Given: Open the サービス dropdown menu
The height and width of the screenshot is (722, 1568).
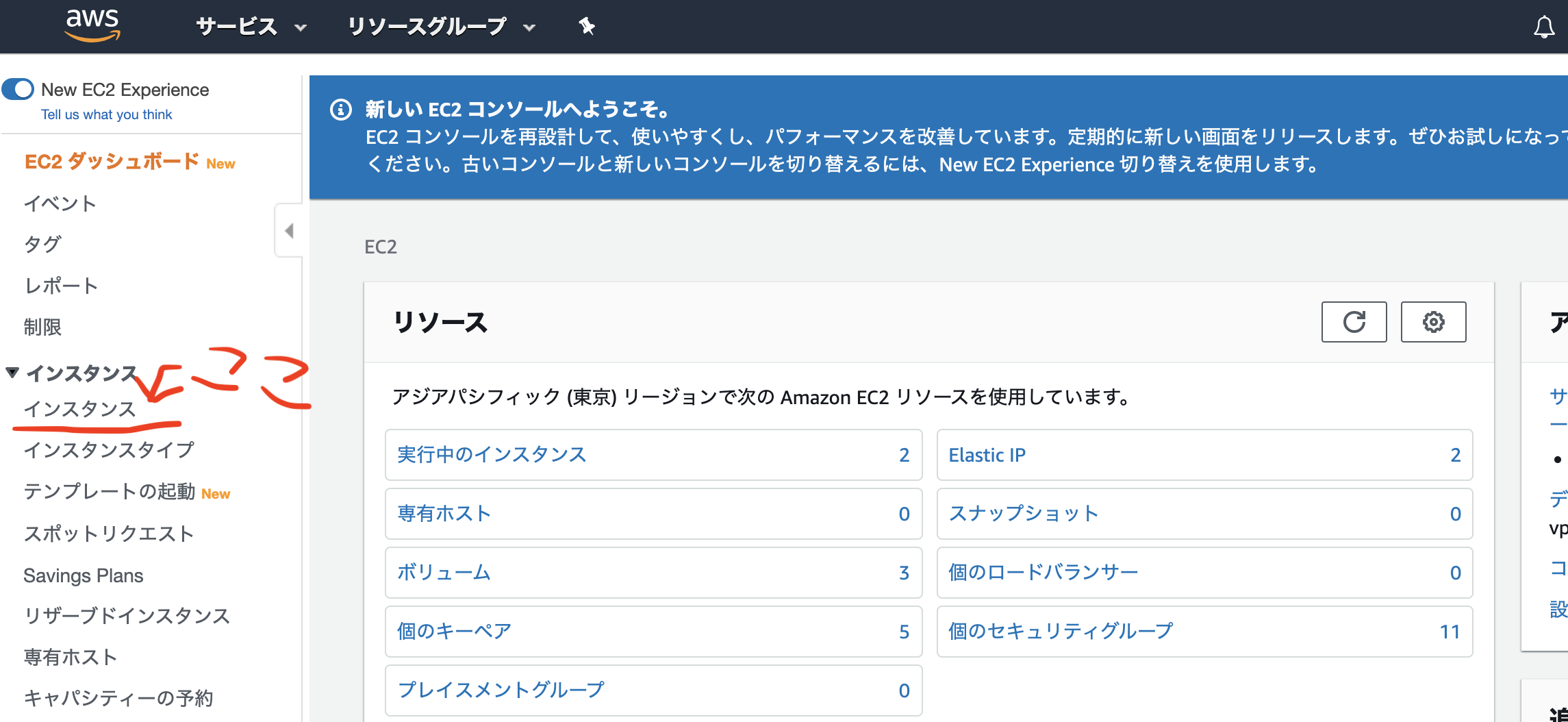Looking at the screenshot, I should click(251, 27).
